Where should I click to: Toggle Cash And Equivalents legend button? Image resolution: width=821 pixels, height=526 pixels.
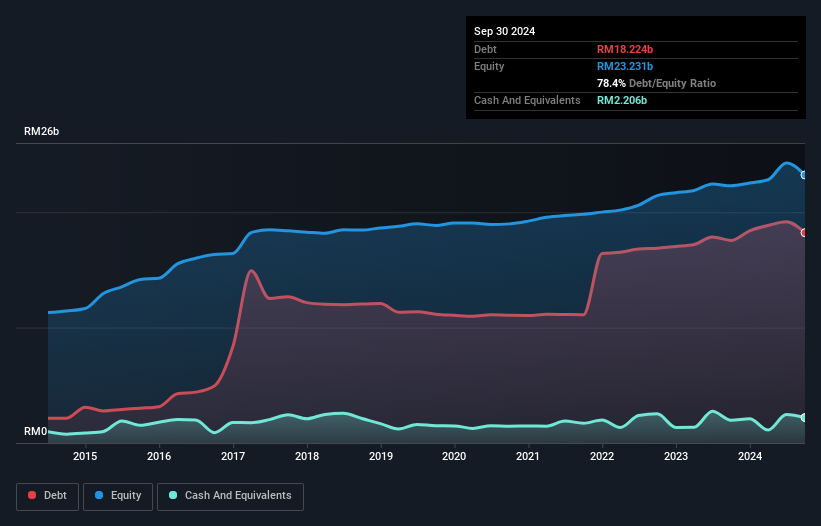tap(230, 496)
